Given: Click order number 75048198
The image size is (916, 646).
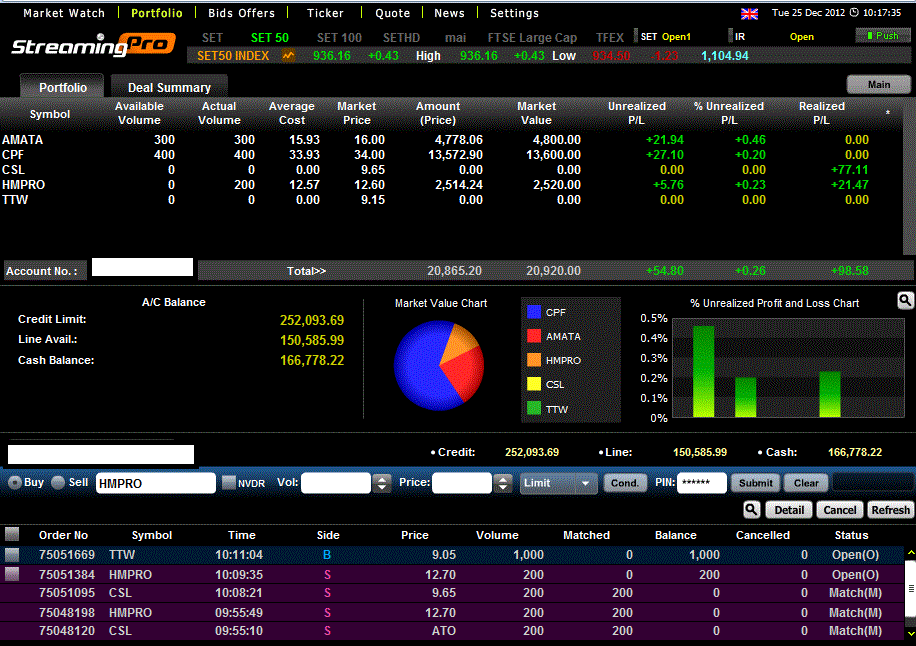Looking at the screenshot, I should pyautogui.click(x=67, y=613).
